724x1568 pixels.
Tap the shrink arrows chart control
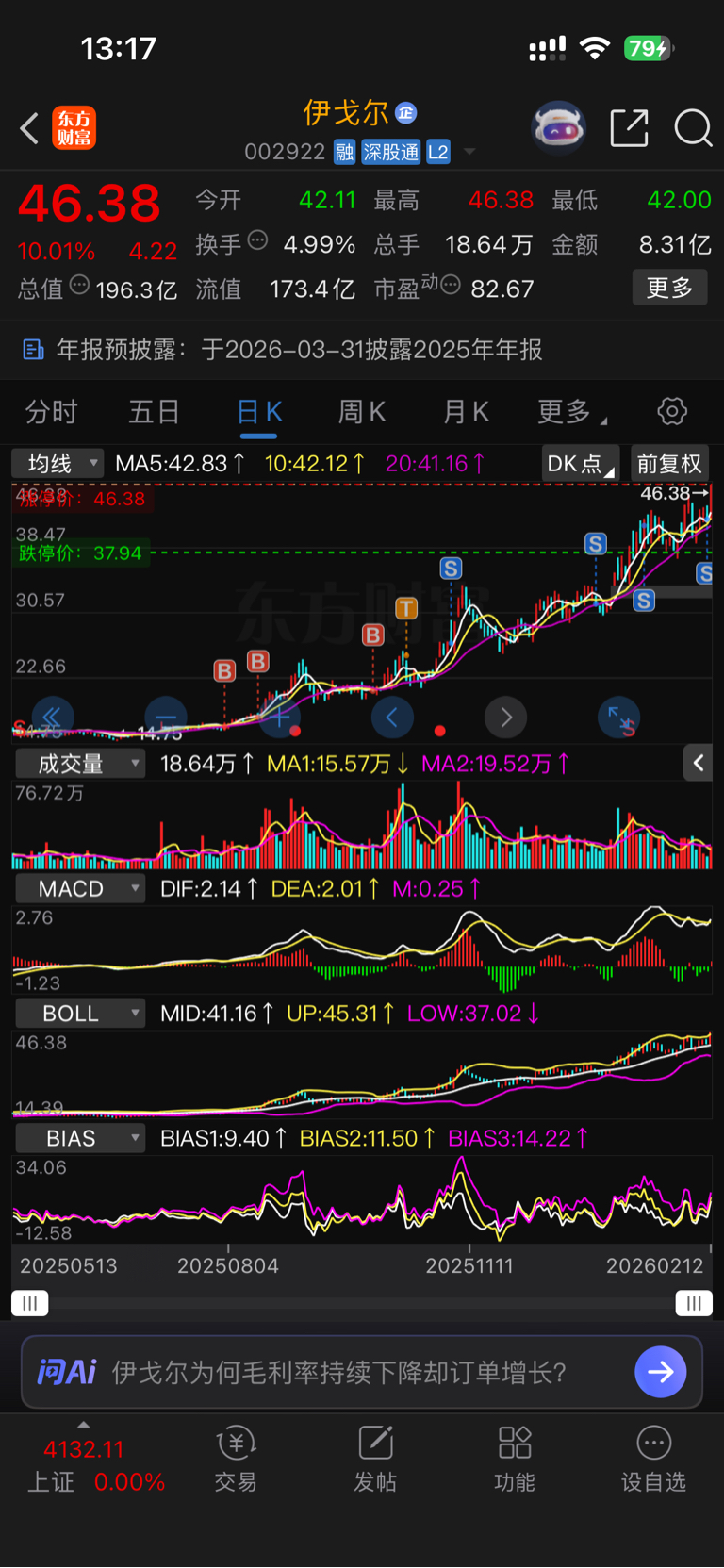(x=619, y=718)
